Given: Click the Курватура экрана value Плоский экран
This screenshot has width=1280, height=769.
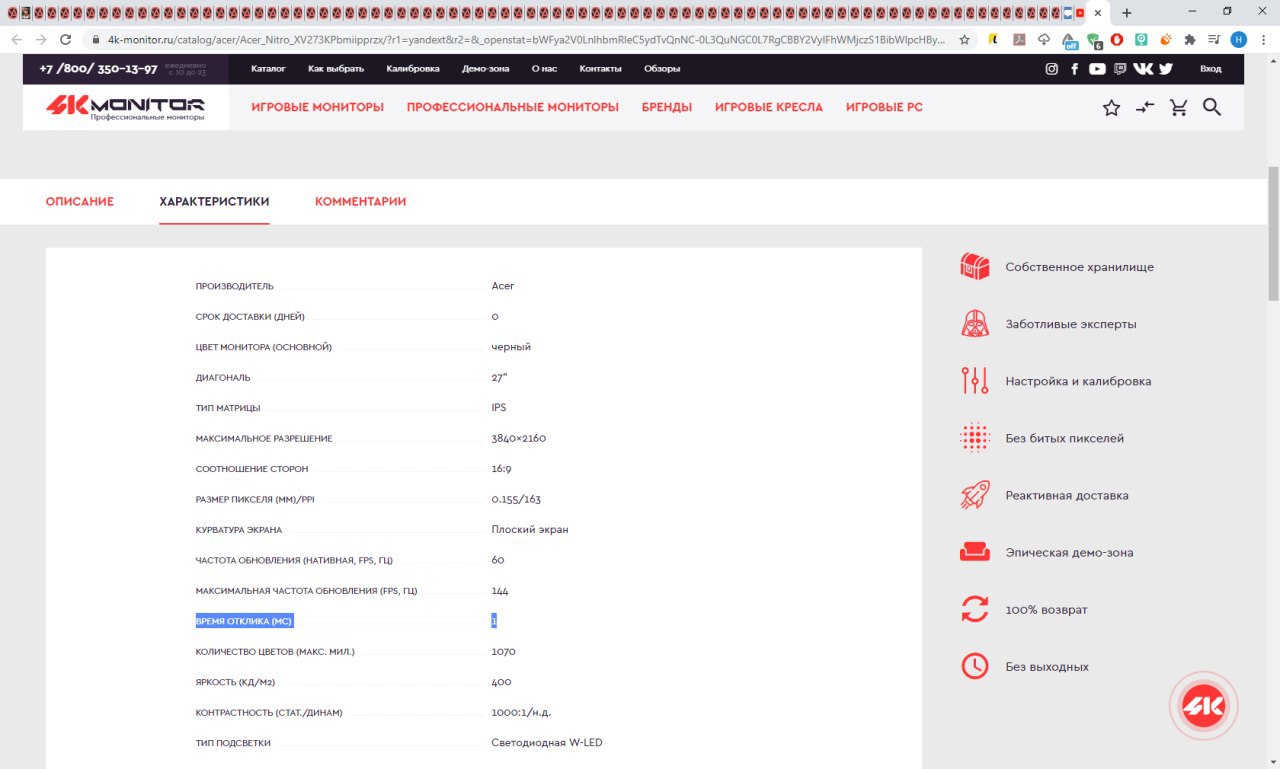Looking at the screenshot, I should pos(530,530).
